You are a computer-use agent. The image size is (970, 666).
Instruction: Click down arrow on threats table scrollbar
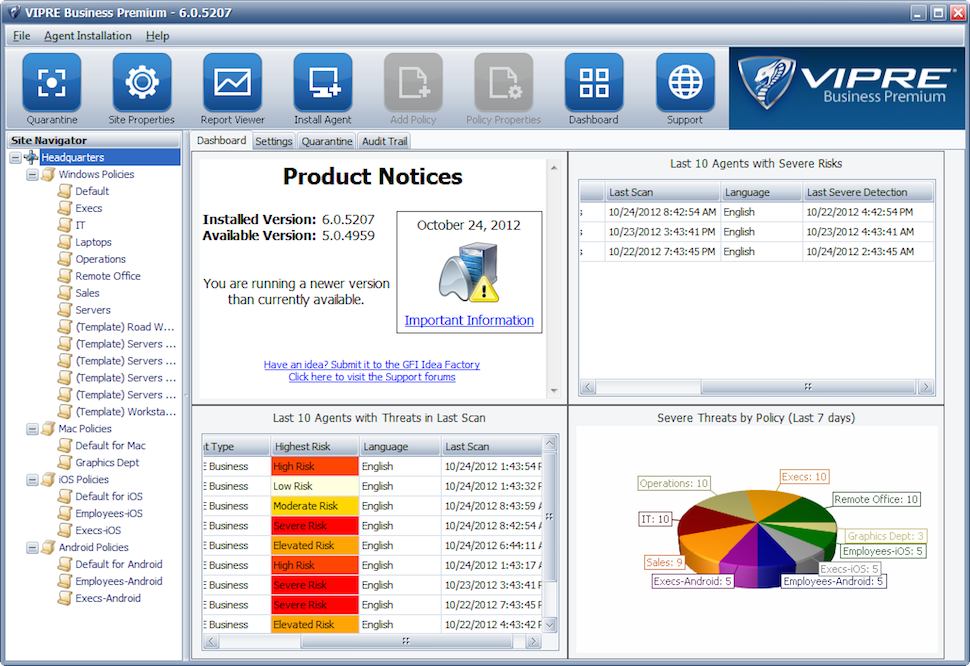[x=549, y=625]
